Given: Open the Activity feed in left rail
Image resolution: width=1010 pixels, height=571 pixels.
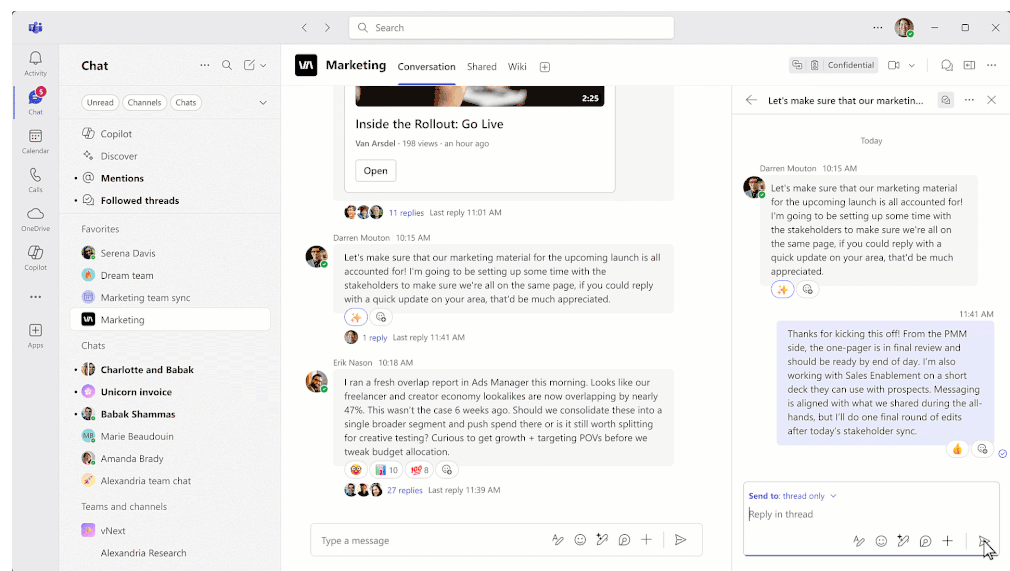Looking at the screenshot, I should 35,63.
